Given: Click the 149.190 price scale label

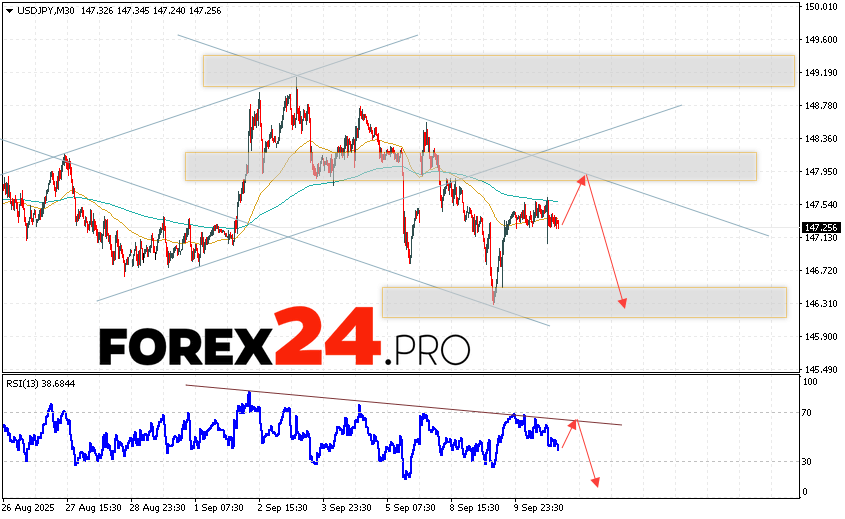Looking at the screenshot, I should point(821,73).
